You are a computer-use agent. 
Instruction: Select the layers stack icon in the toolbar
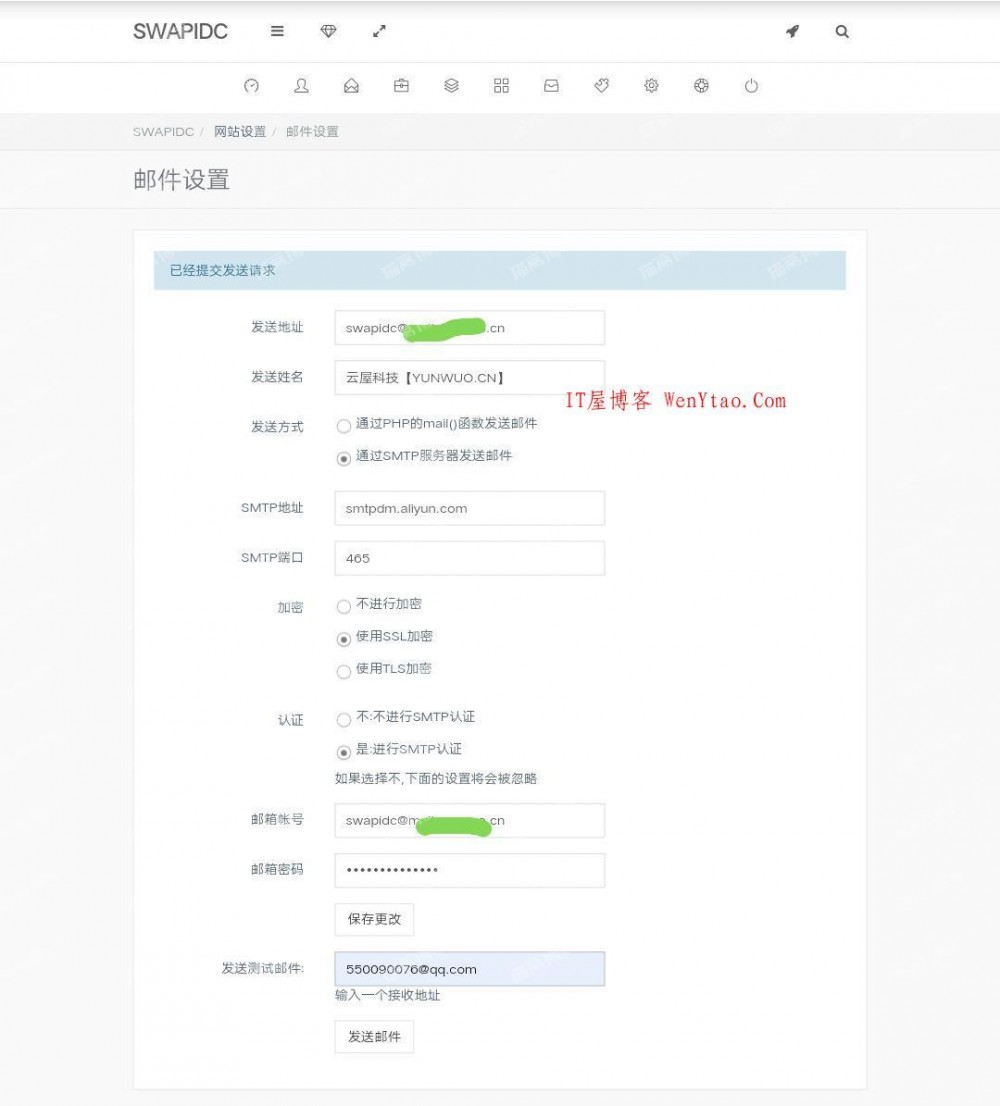click(451, 86)
